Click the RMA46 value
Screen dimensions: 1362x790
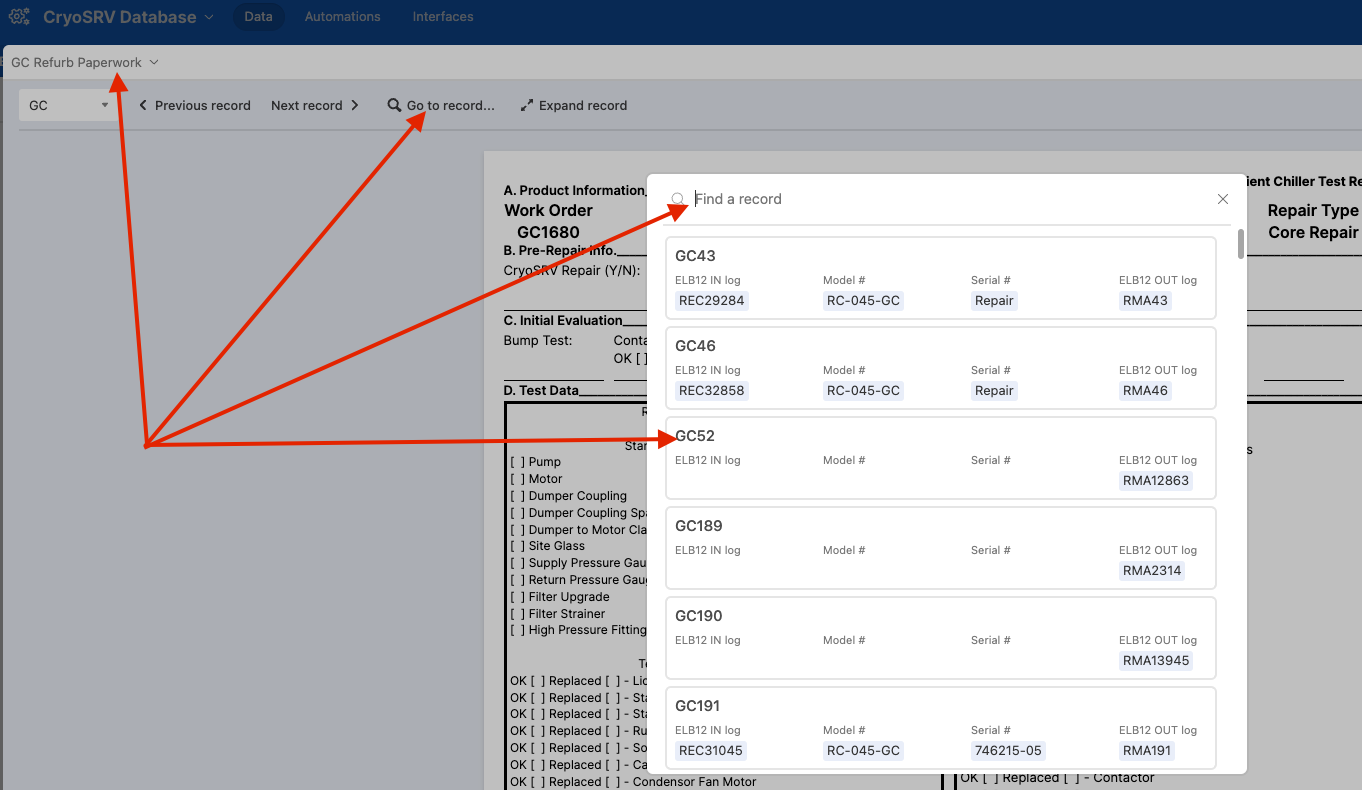(x=1145, y=390)
